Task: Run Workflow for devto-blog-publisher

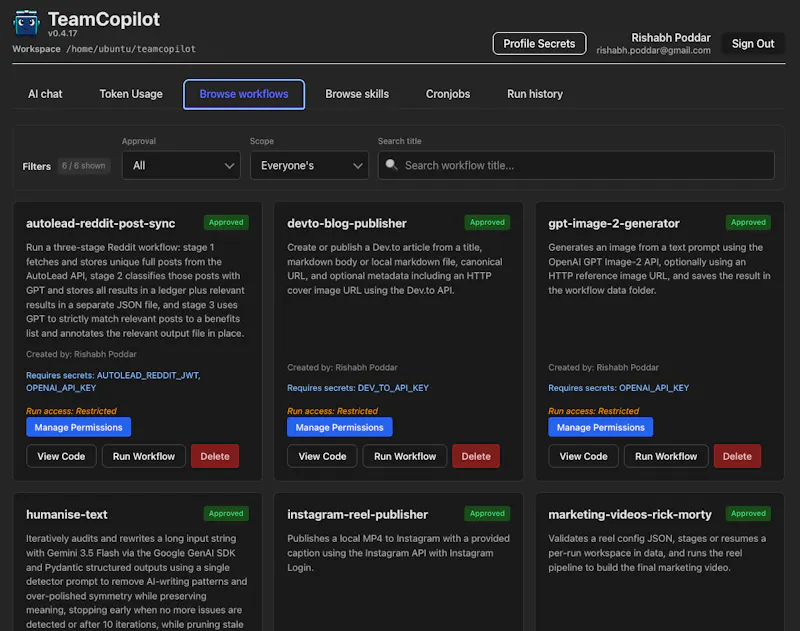Action: point(405,456)
